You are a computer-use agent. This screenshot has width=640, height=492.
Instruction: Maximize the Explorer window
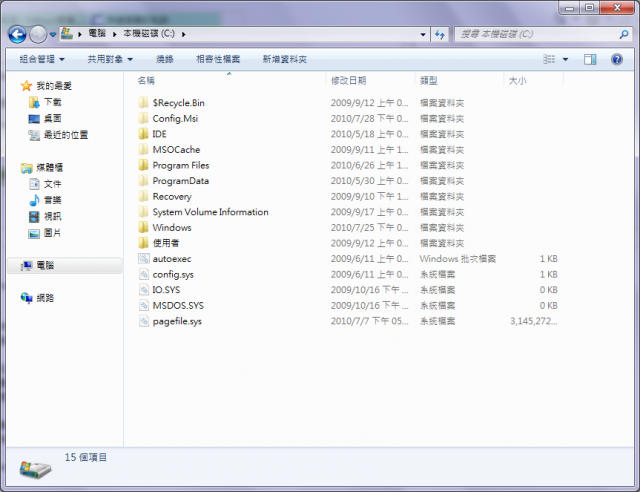tap(589, 8)
